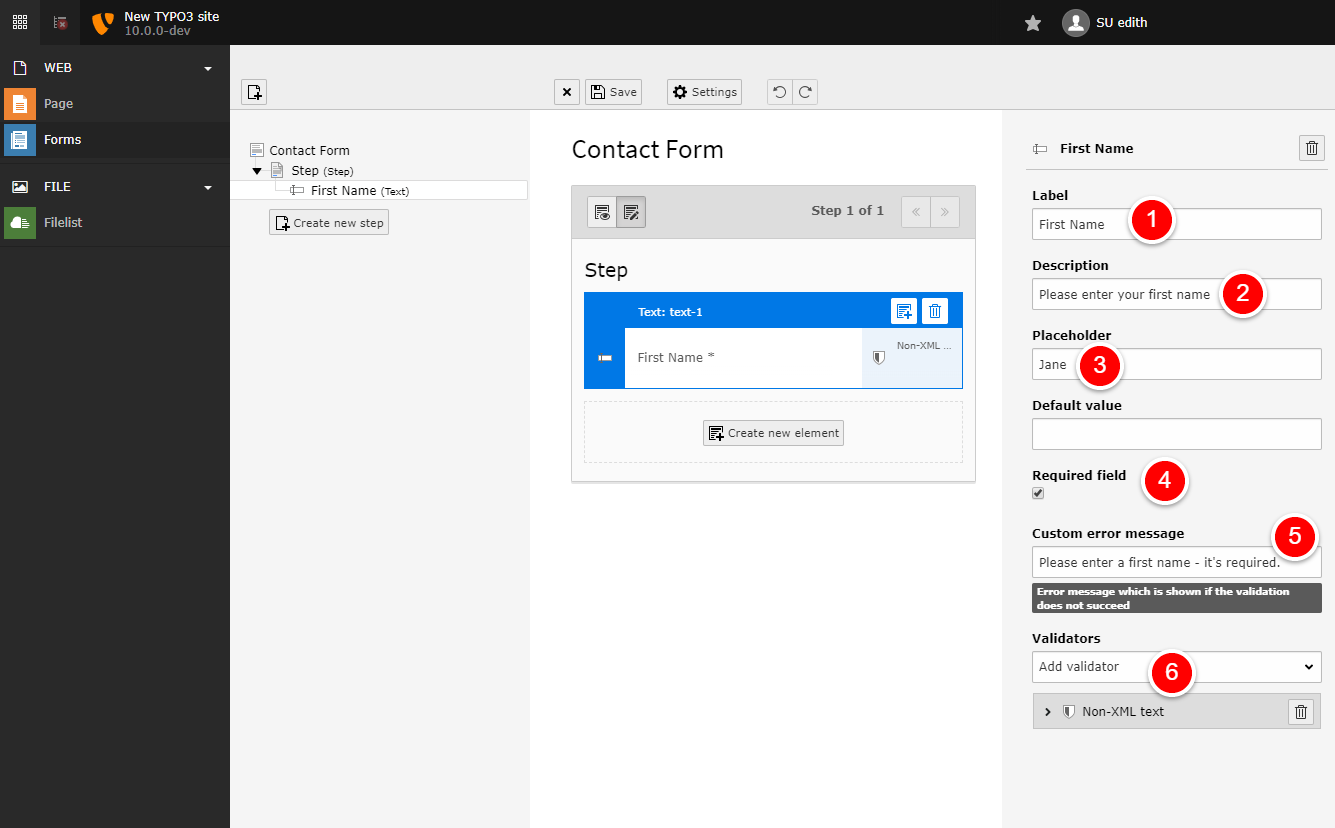Remove the Non-XML text validator via trash icon
This screenshot has width=1335, height=828.
[x=1300, y=711]
